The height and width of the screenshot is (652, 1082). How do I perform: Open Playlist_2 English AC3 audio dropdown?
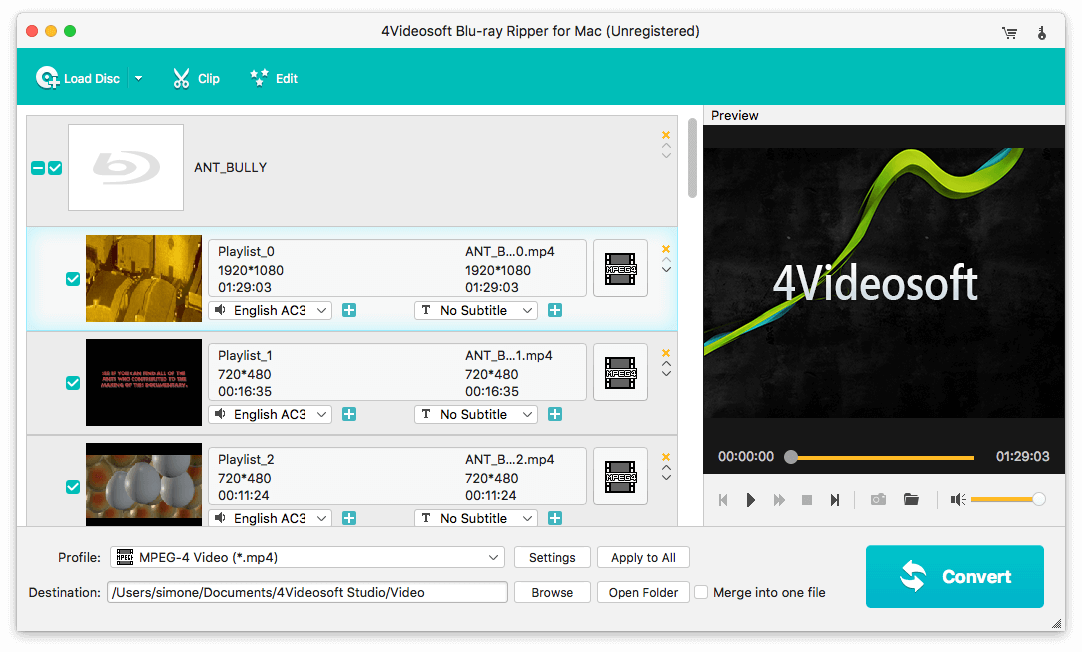(270, 518)
